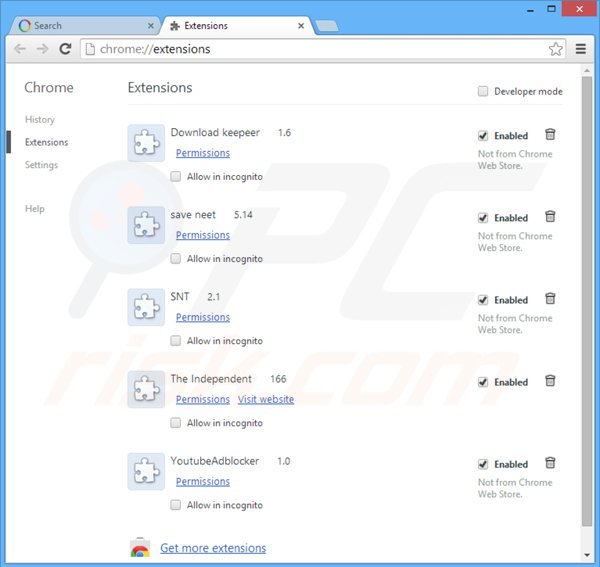This screenshot has width=600, height=567.
Task: View Permissions for The Independent
Action: point(203,399)
